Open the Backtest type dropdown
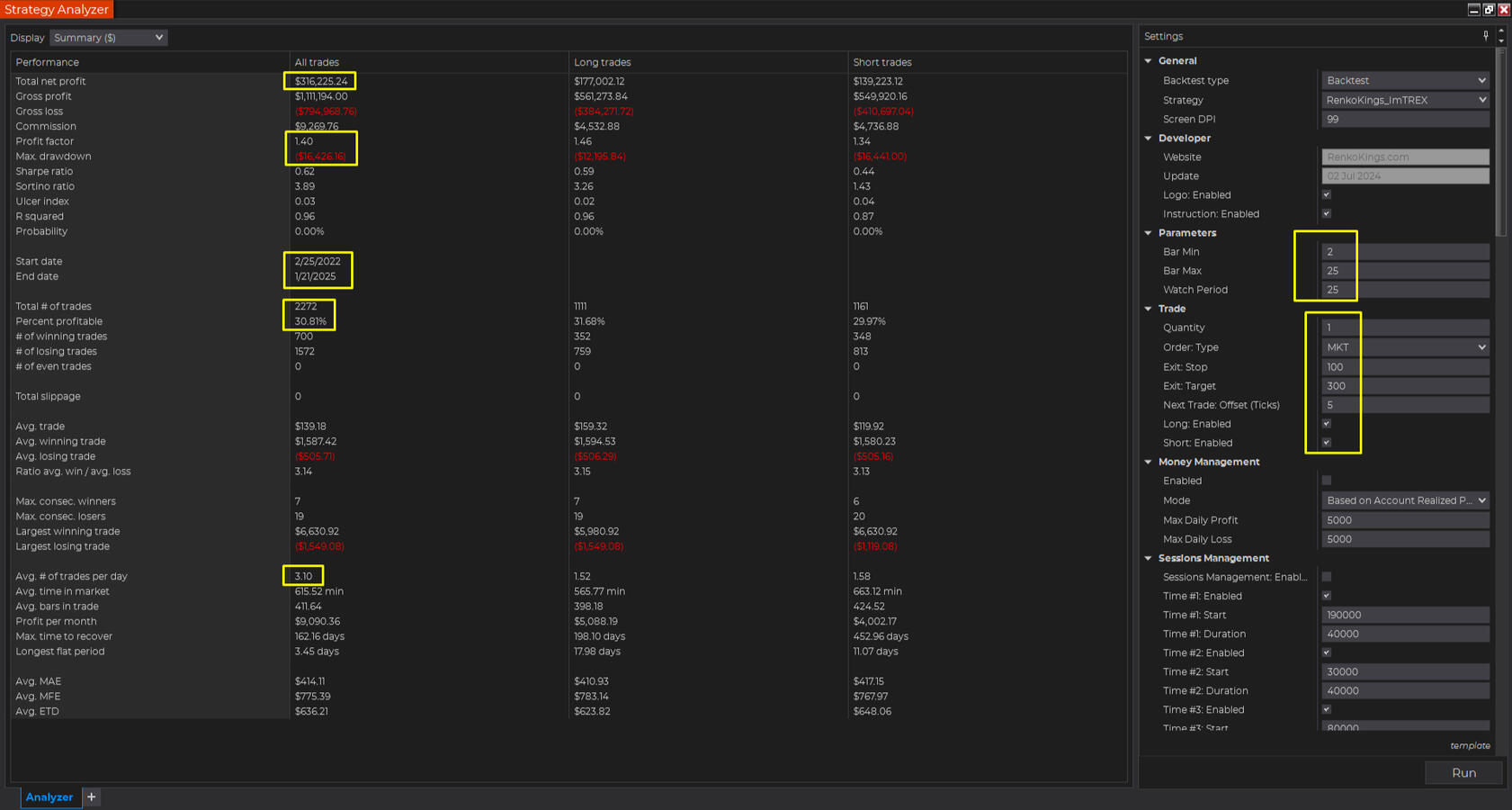This screenshot has height=810, width=1512. tap(1405, 81)
